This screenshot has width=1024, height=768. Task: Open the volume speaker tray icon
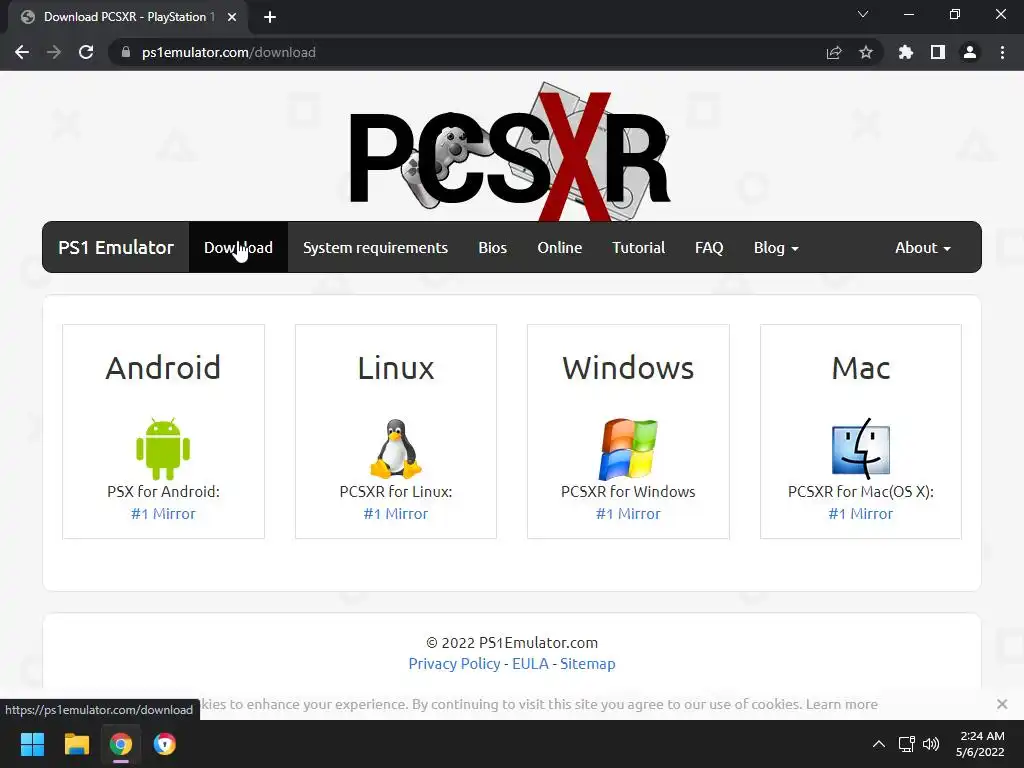pyautogui.click(x=931, y=744)
